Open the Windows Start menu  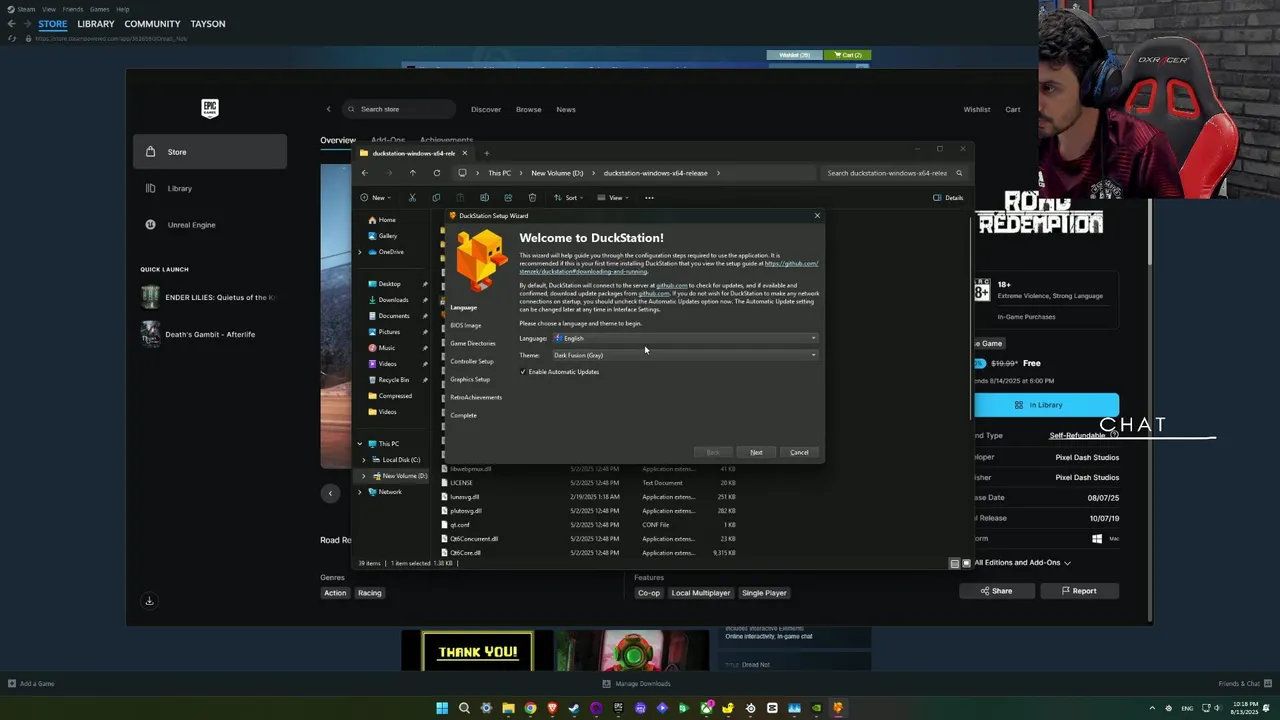coord(442,708)
